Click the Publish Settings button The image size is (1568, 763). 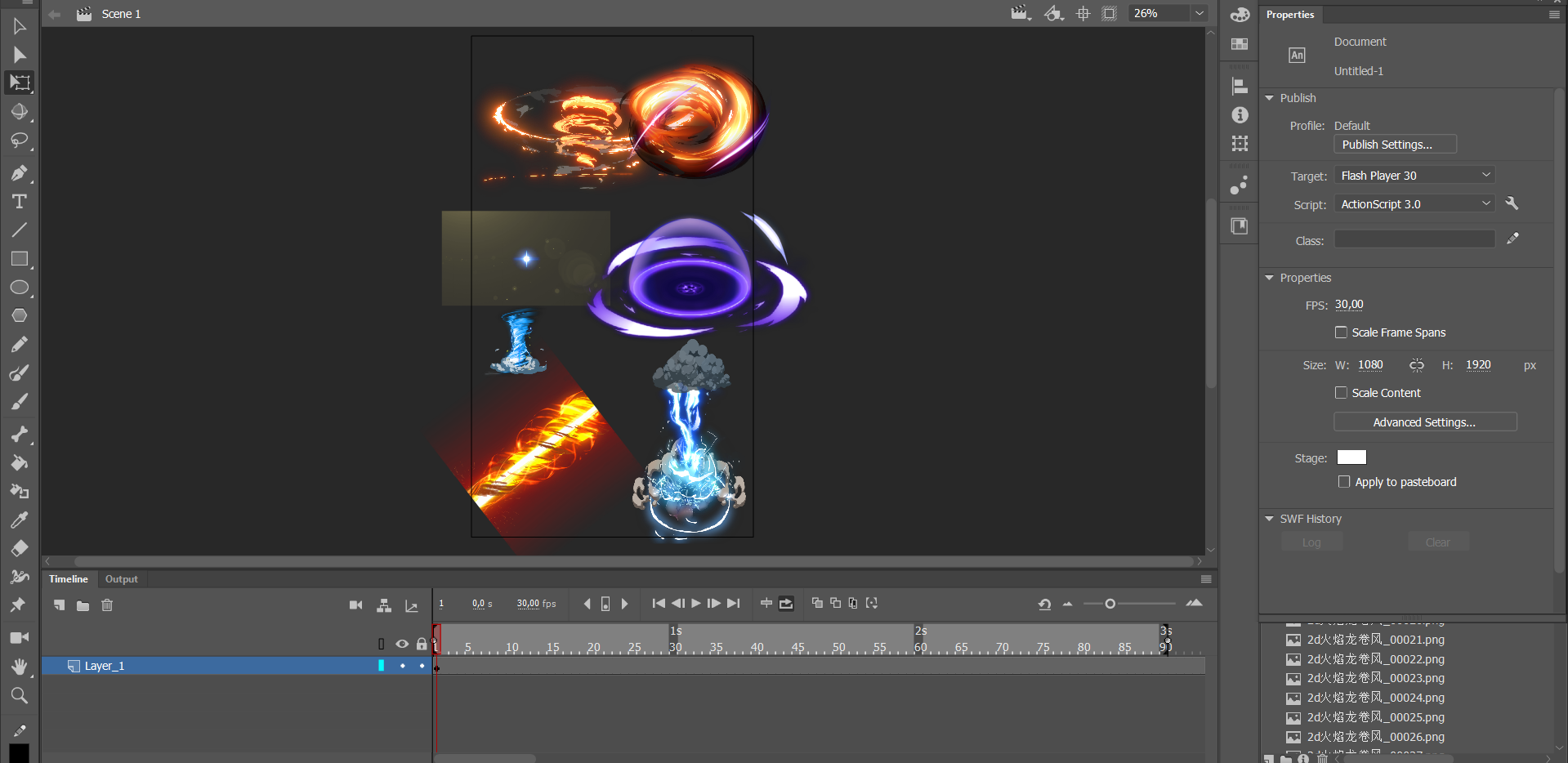pos(1395,145)
